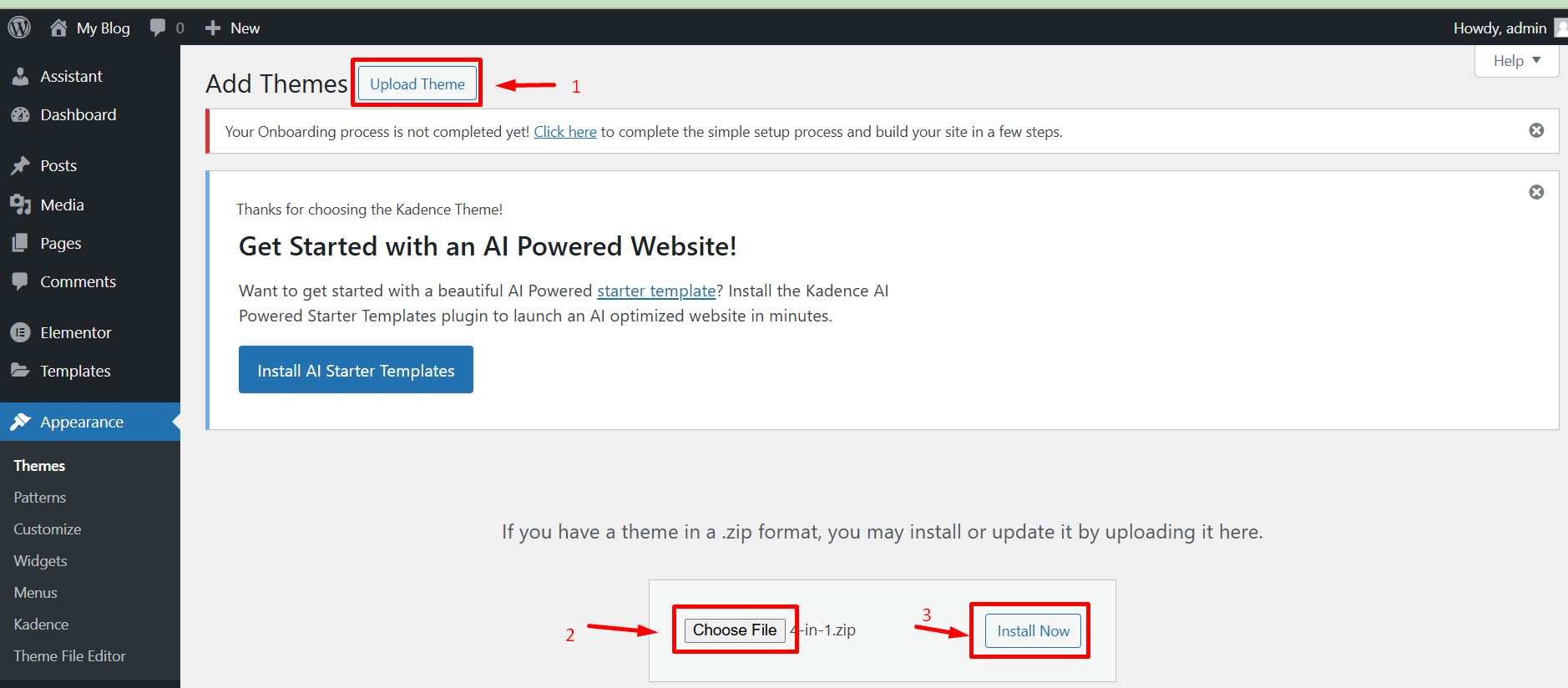This screenshot has height=688, width=1568.
Task: Click the Get Started with an AI heading
Action: click(x=488, y=246)
